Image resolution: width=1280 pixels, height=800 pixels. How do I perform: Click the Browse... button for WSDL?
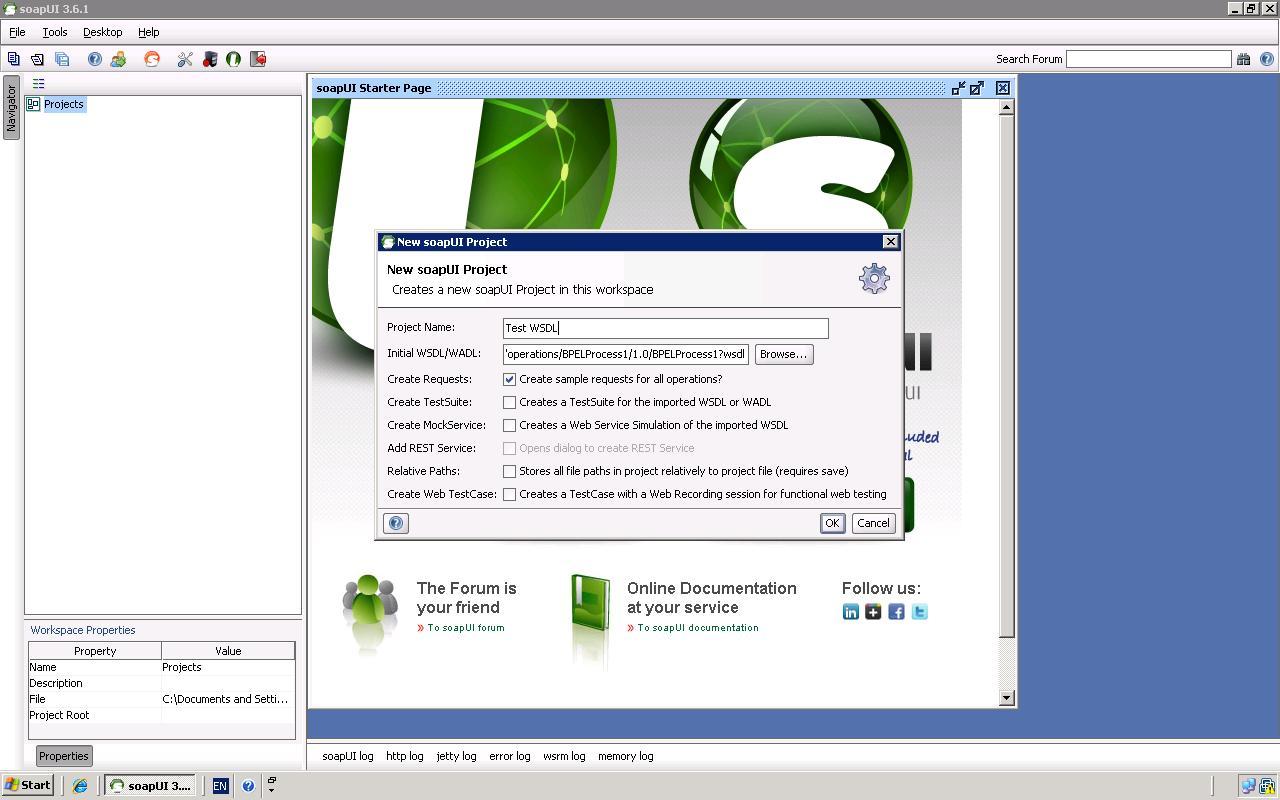783,354
